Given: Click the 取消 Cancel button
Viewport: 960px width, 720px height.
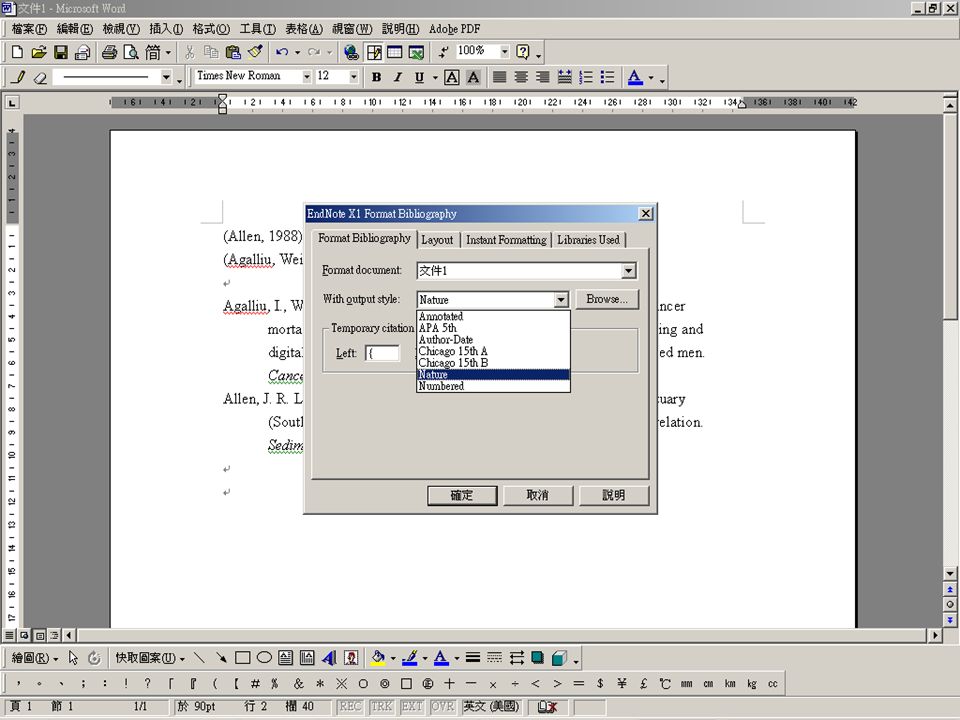Looking at the screenshot, I should click(538, 495).
